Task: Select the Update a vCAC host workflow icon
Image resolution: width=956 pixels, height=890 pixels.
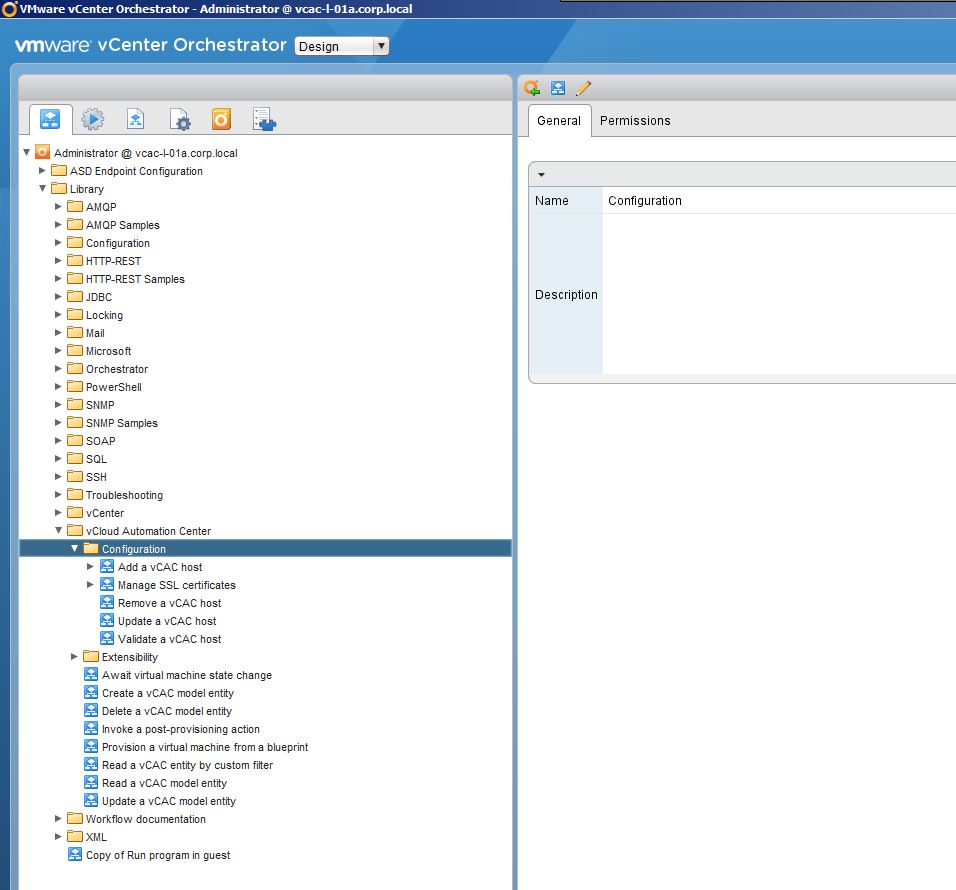Action: click(x=107, y=621)
